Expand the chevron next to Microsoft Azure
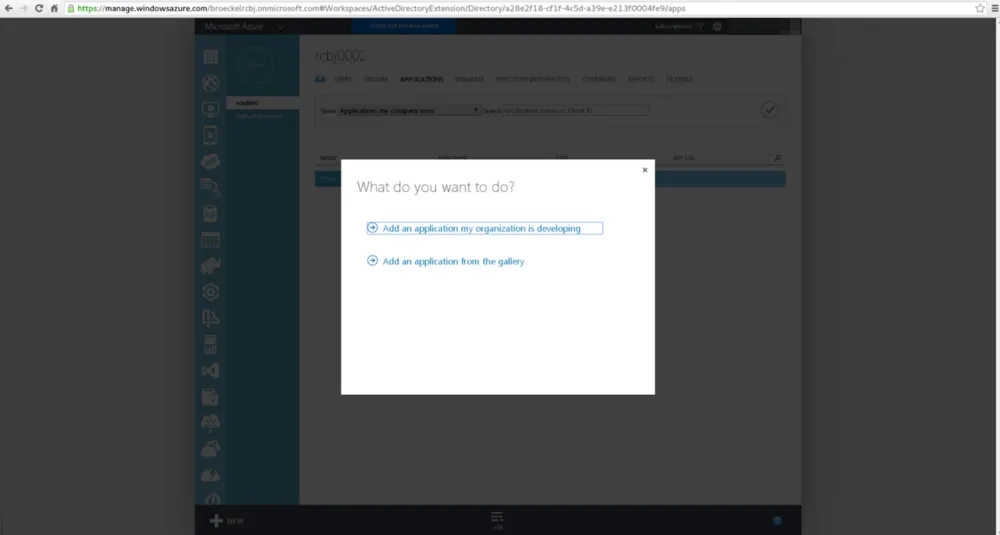This screenshot has height=535, width=1000. (281, 27)
